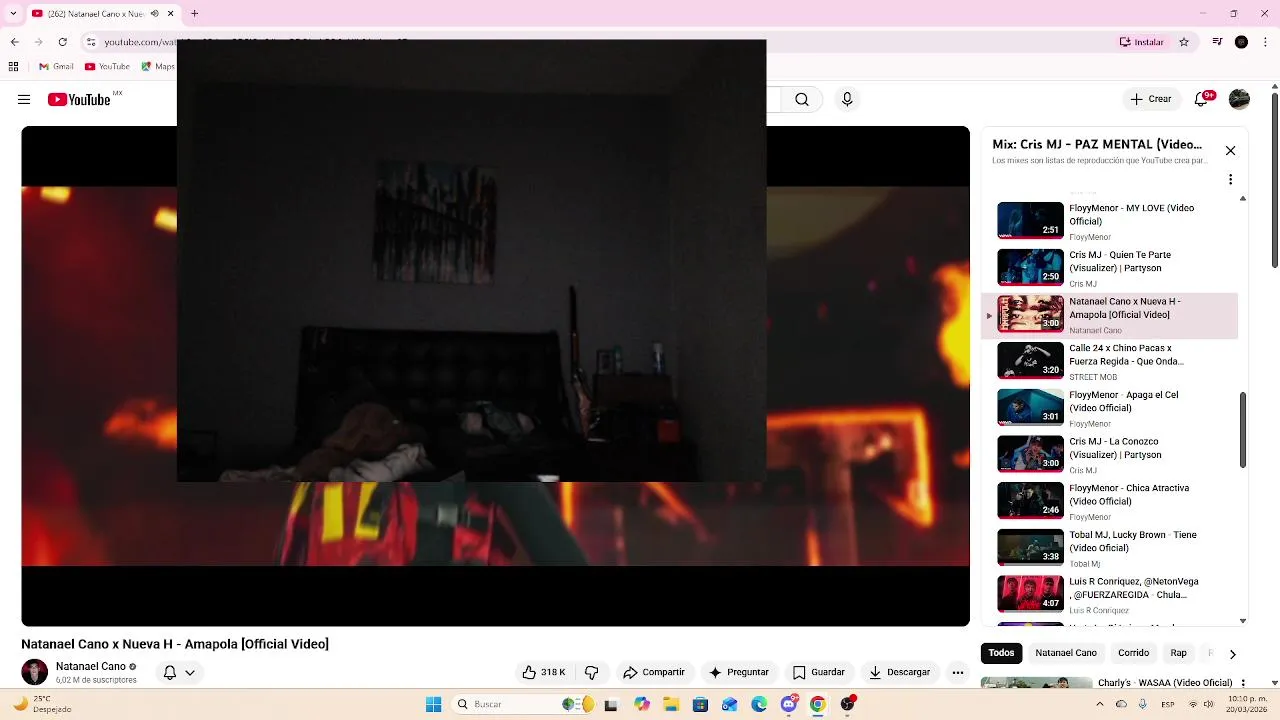Viewport: 1280px width, 720px height.
Task: Open Chrome three-dot menu
Action: (1266, 42)
